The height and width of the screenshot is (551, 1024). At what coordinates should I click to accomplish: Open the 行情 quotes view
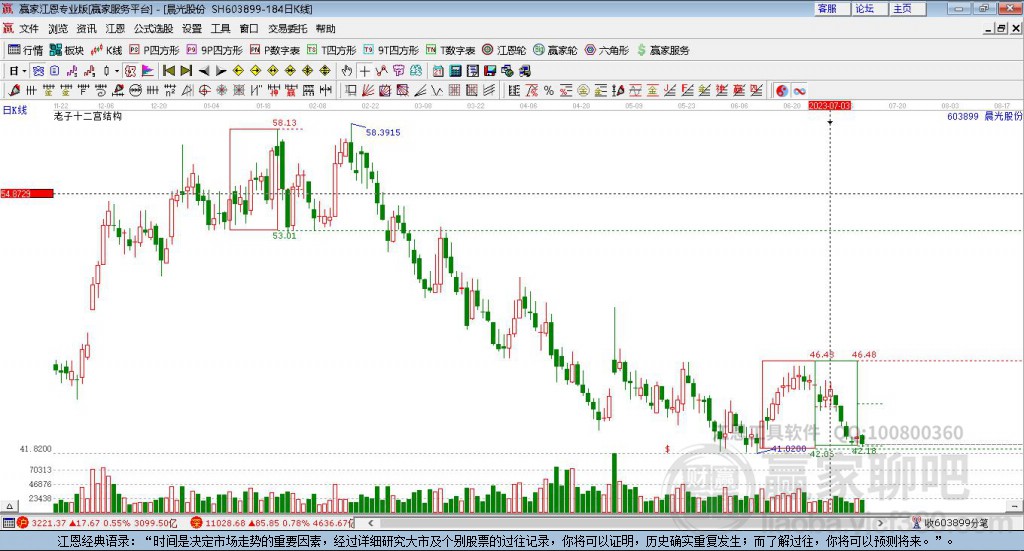point(25,50)
